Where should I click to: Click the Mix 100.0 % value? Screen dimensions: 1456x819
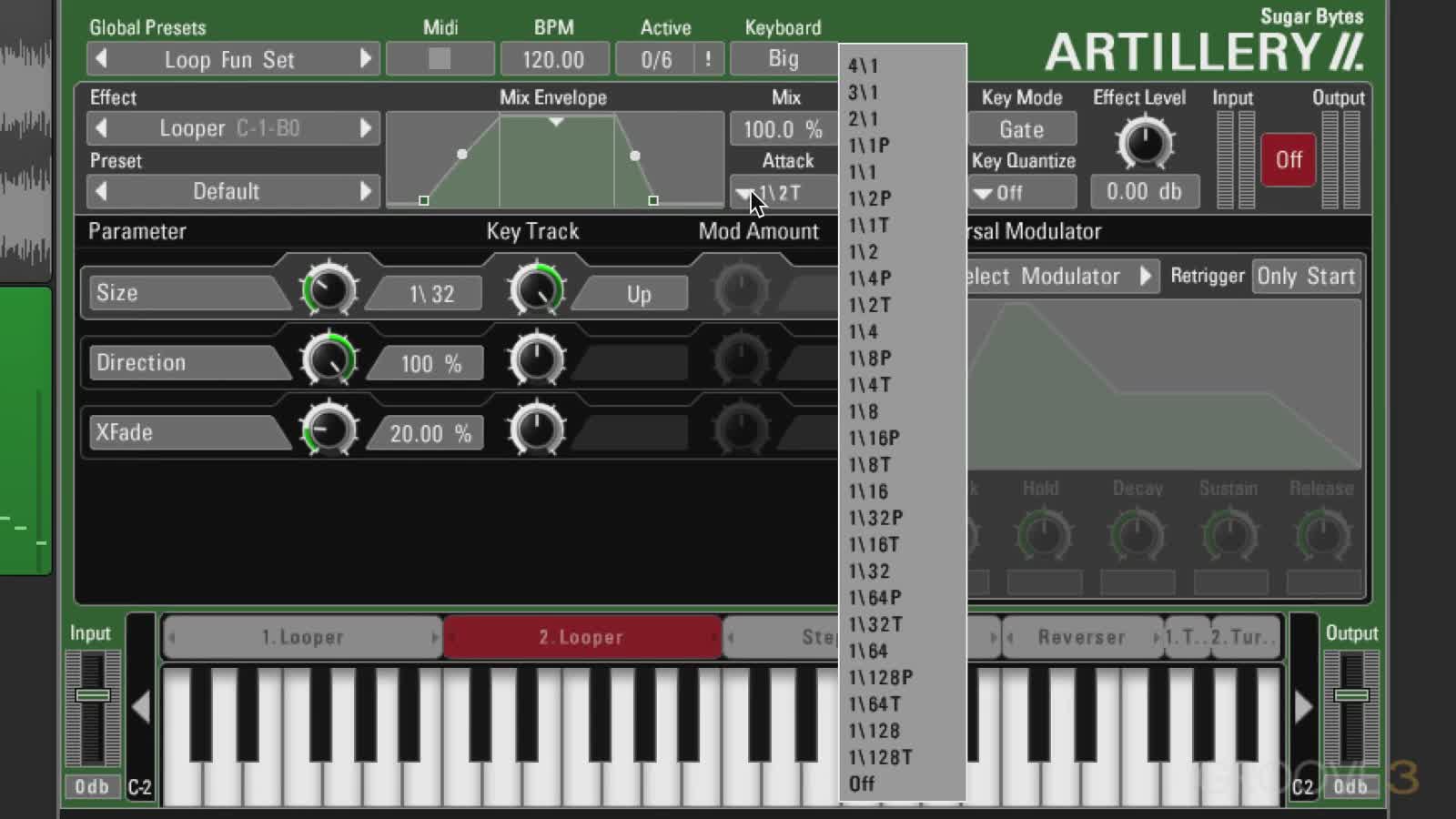tap(783, 129)
